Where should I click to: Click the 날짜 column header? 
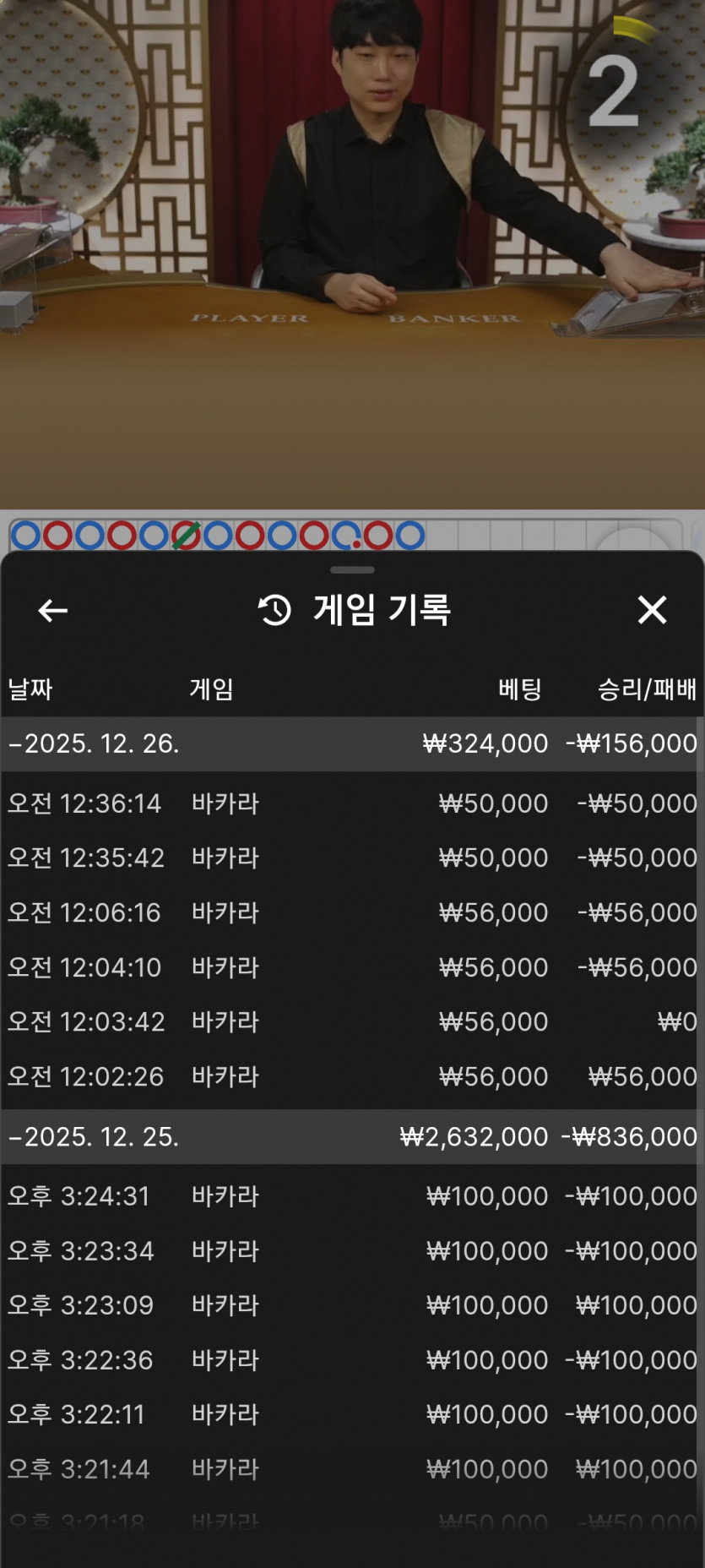tap(30, 689)
